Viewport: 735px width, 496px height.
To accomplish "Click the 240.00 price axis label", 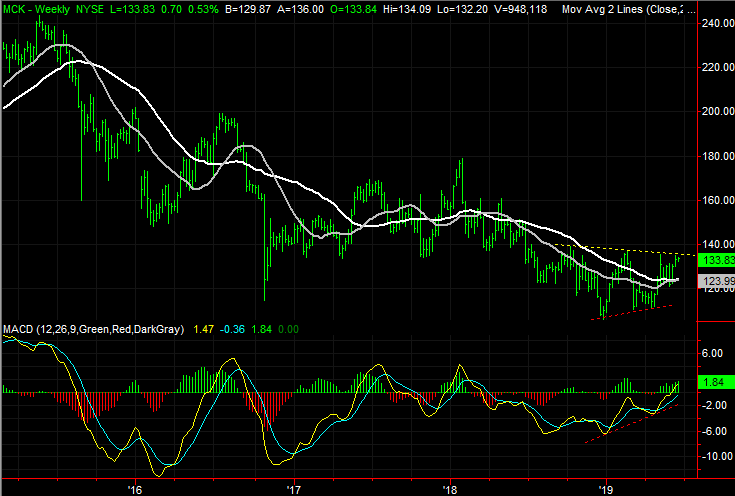I will [713, 24].
